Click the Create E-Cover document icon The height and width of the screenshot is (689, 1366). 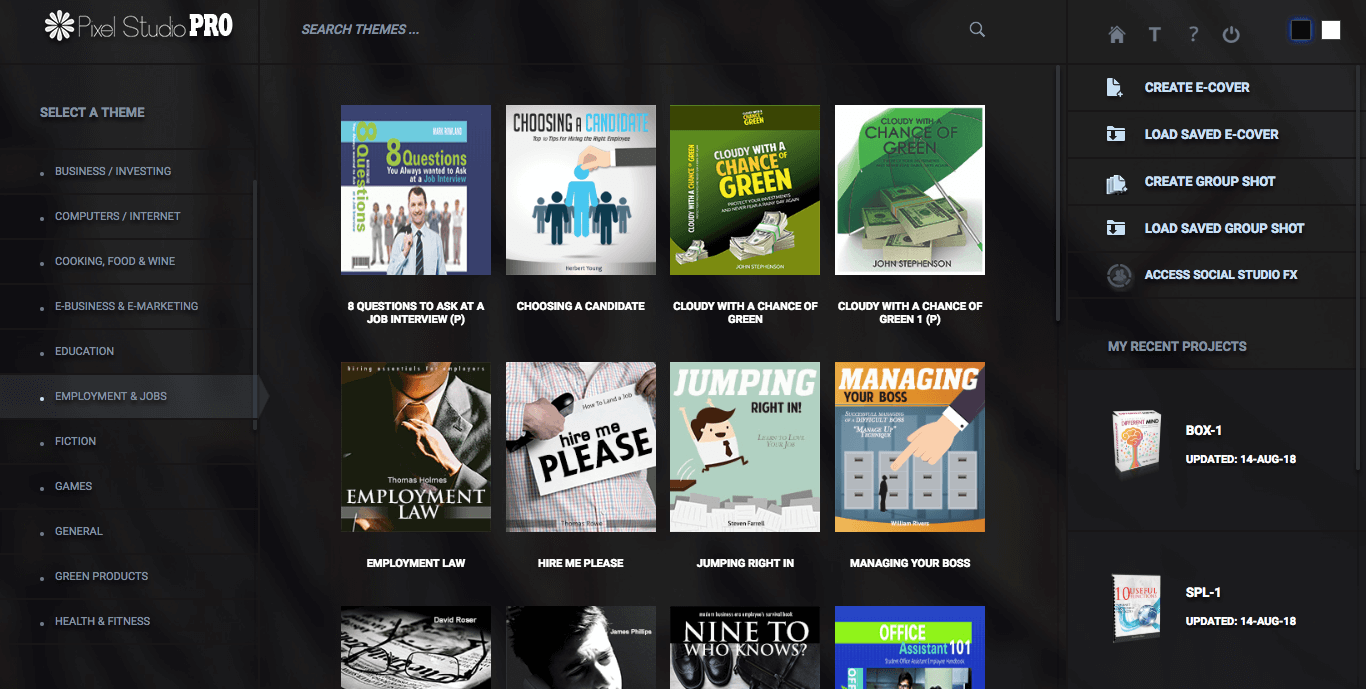[1115, 88]
